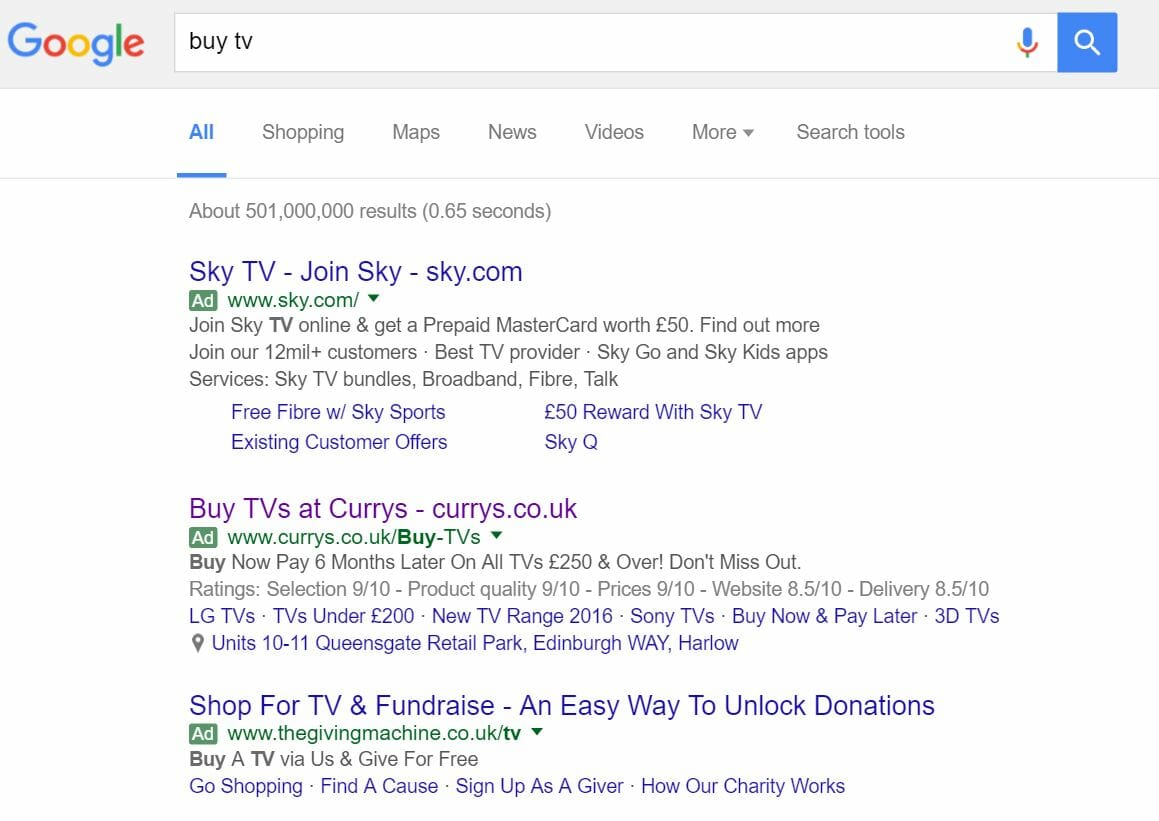The height and width of the screenshot is (821, 1159).
Task: Click the 'Go Shopping' sitelink
Action: coord(246,786)
